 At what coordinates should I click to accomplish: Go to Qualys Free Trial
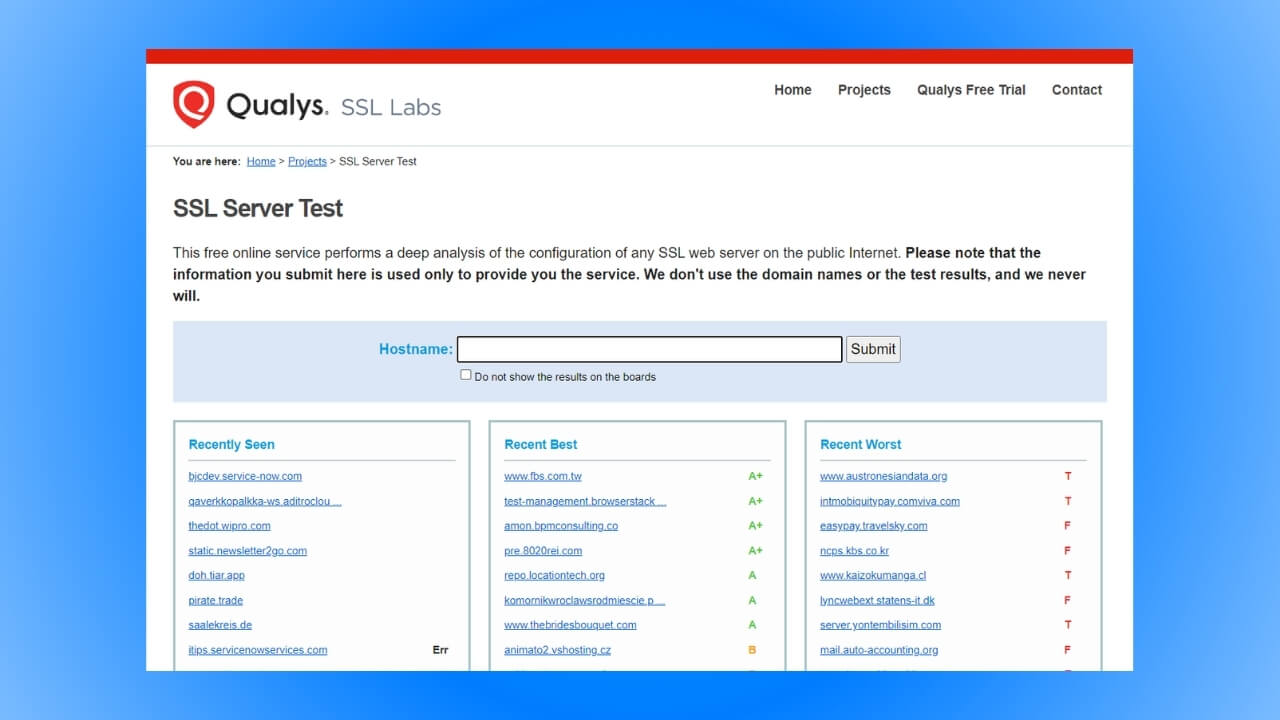[971, 90]
